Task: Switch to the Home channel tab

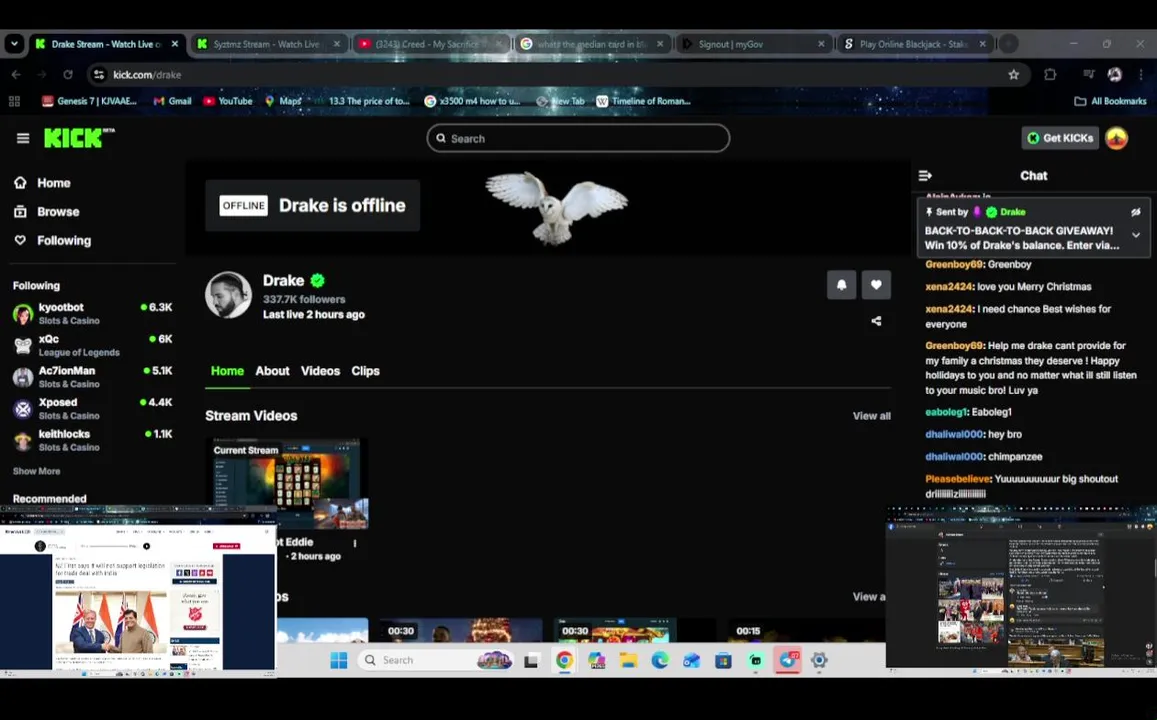Action: (227, 371)
